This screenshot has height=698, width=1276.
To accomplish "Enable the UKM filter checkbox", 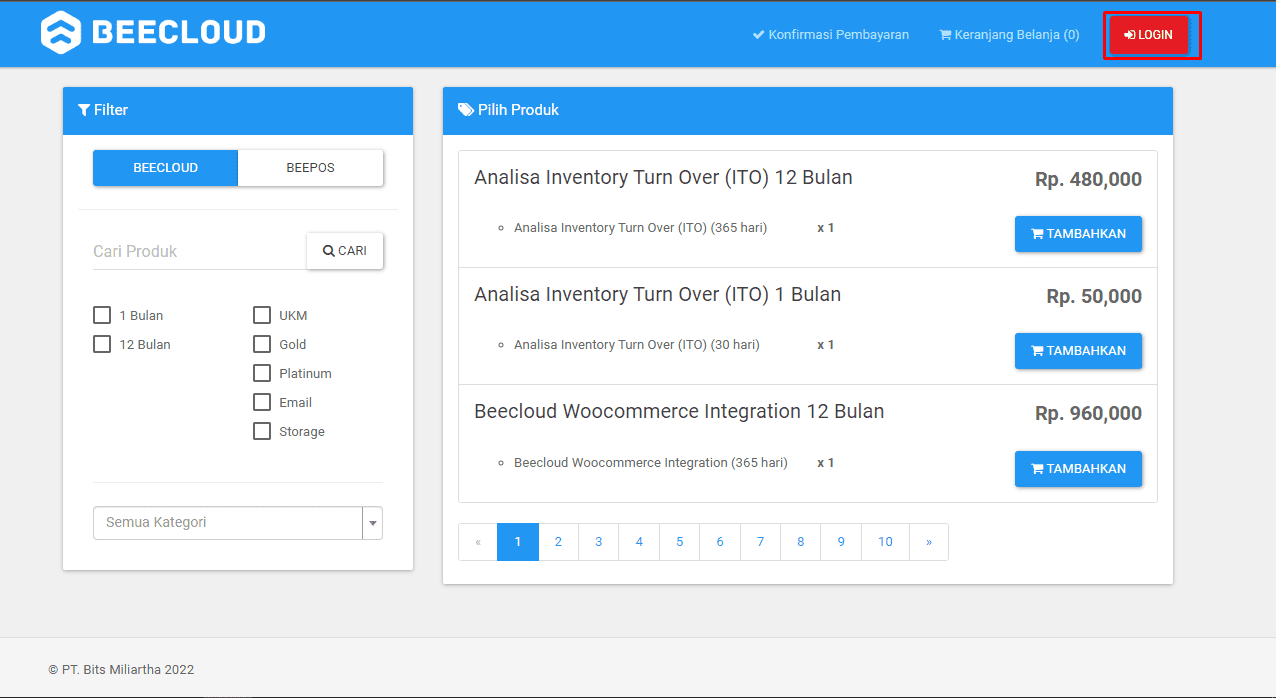I will (x=262, y=315).
